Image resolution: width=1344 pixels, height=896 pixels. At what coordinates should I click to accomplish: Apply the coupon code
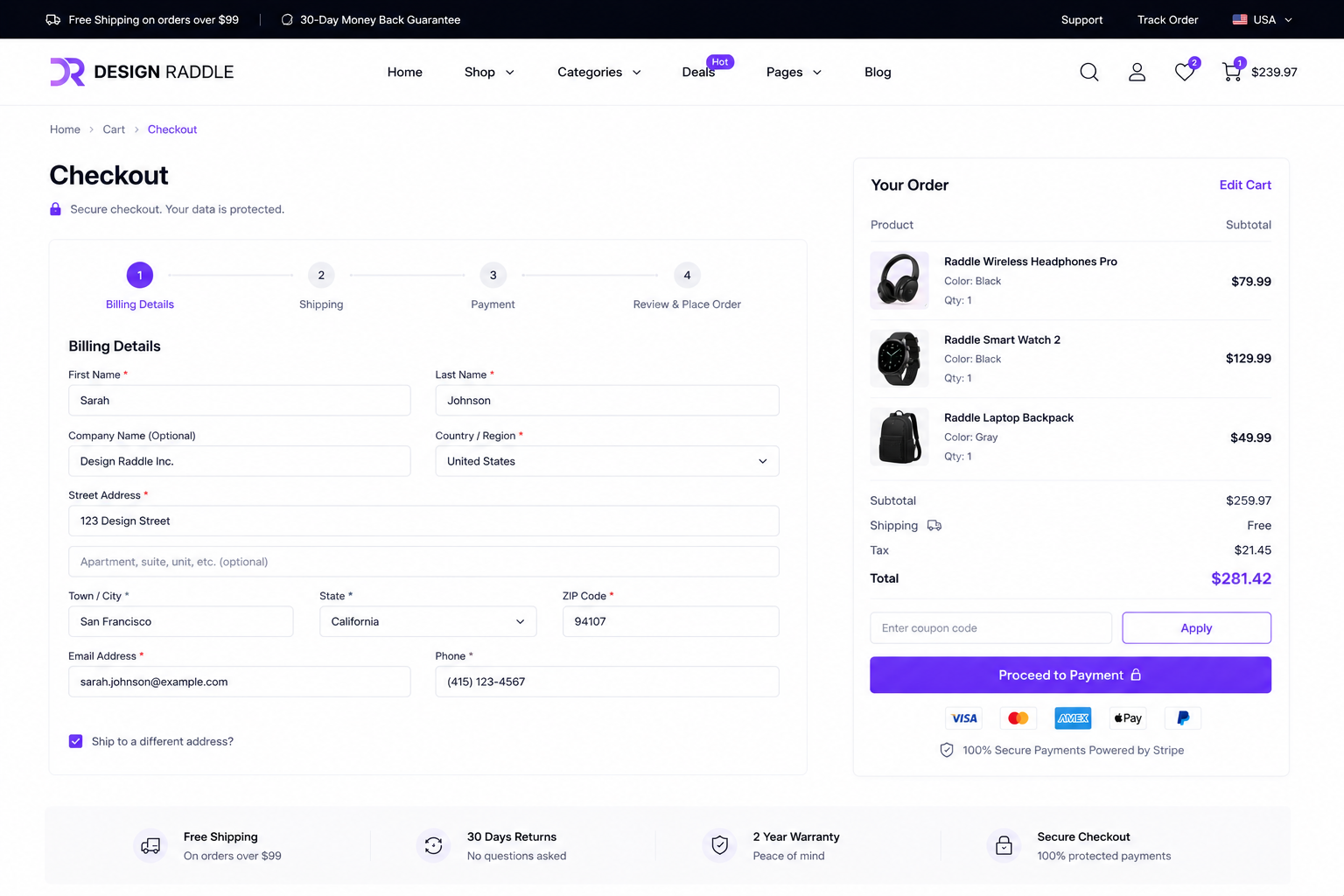1196,628
